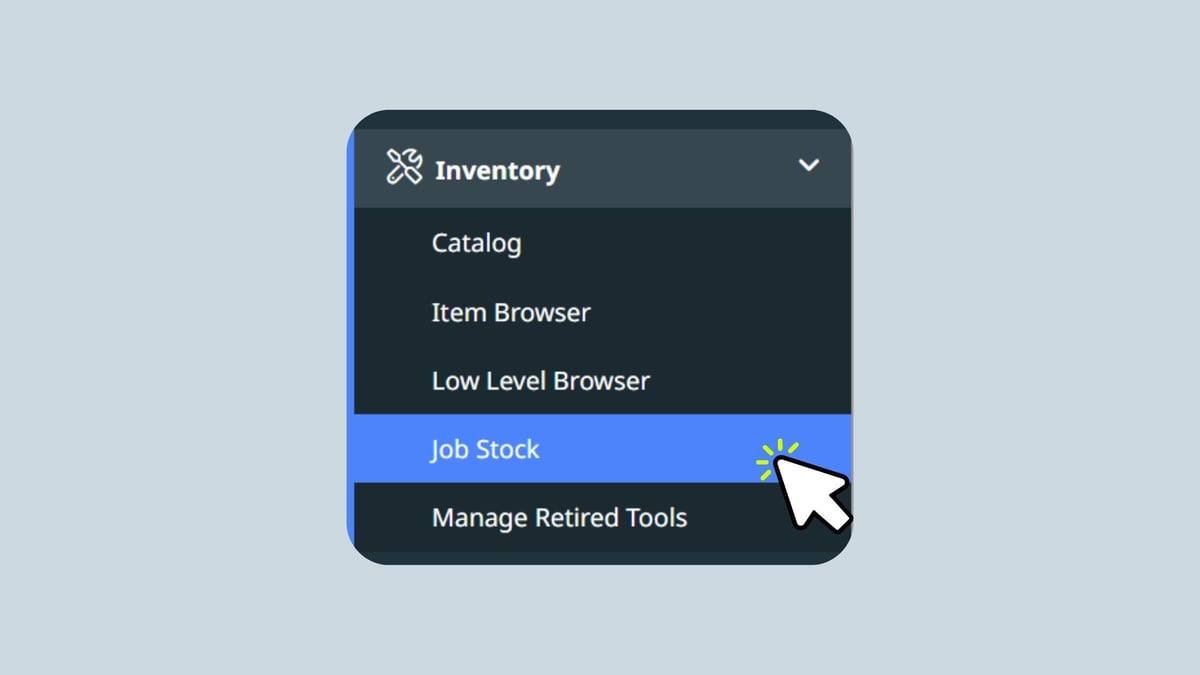Click the dark strip below Manage Retired Tools

[x=600, y=557]
